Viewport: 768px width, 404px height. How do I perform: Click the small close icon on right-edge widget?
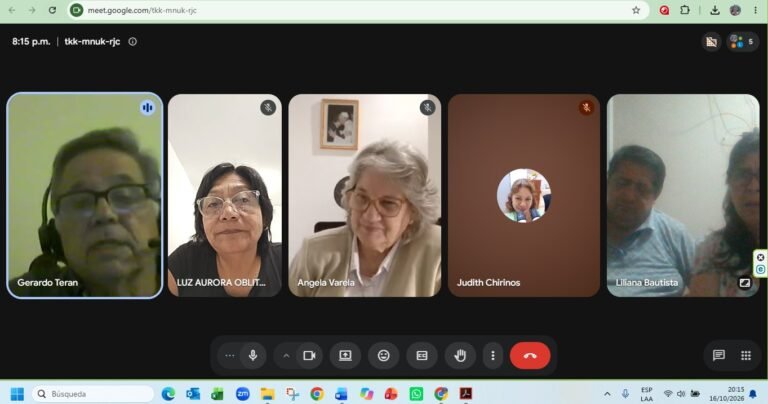click(760, 257)
